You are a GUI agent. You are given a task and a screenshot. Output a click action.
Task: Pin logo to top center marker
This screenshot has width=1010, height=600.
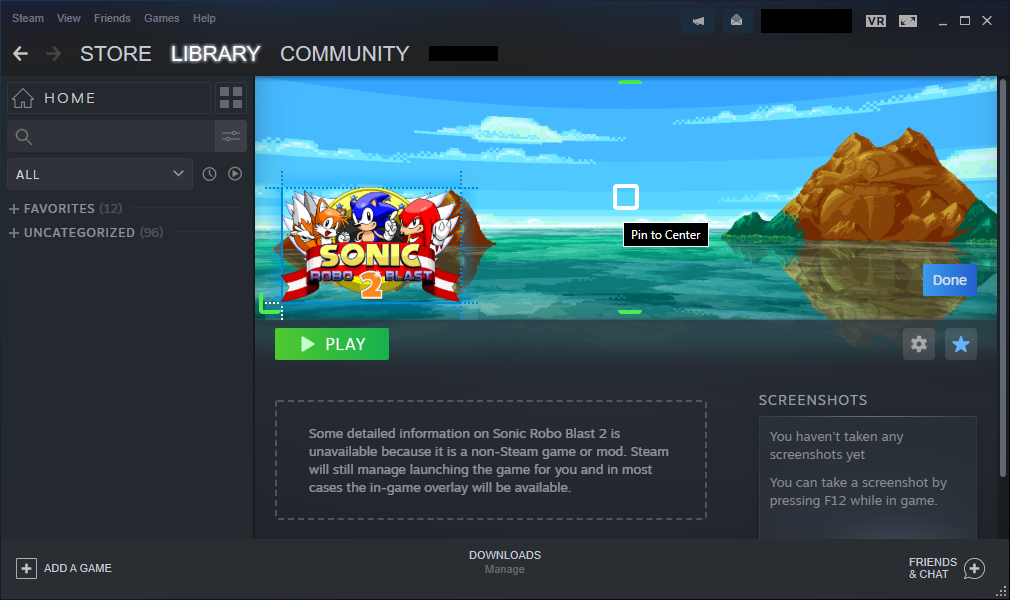(630, 82)
